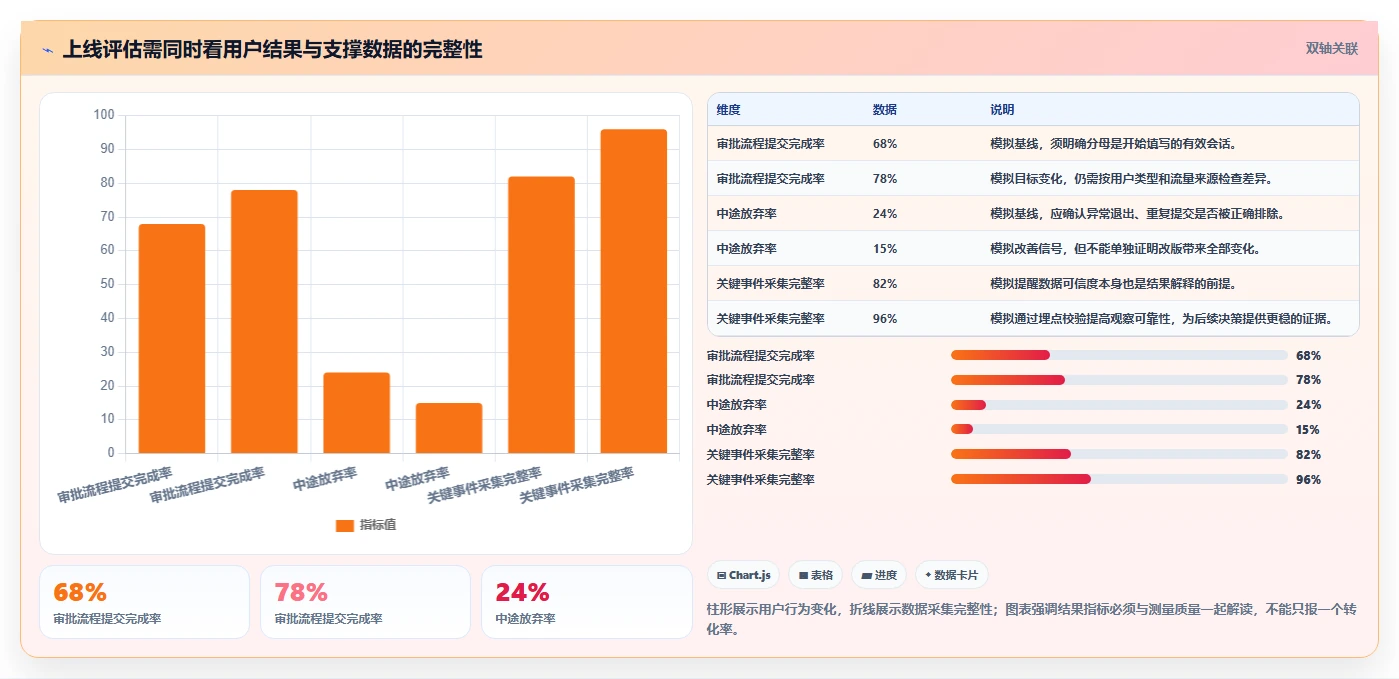
Task: Click the description starting 模拟提醒数据可信度
Action: pos(1114,284)
